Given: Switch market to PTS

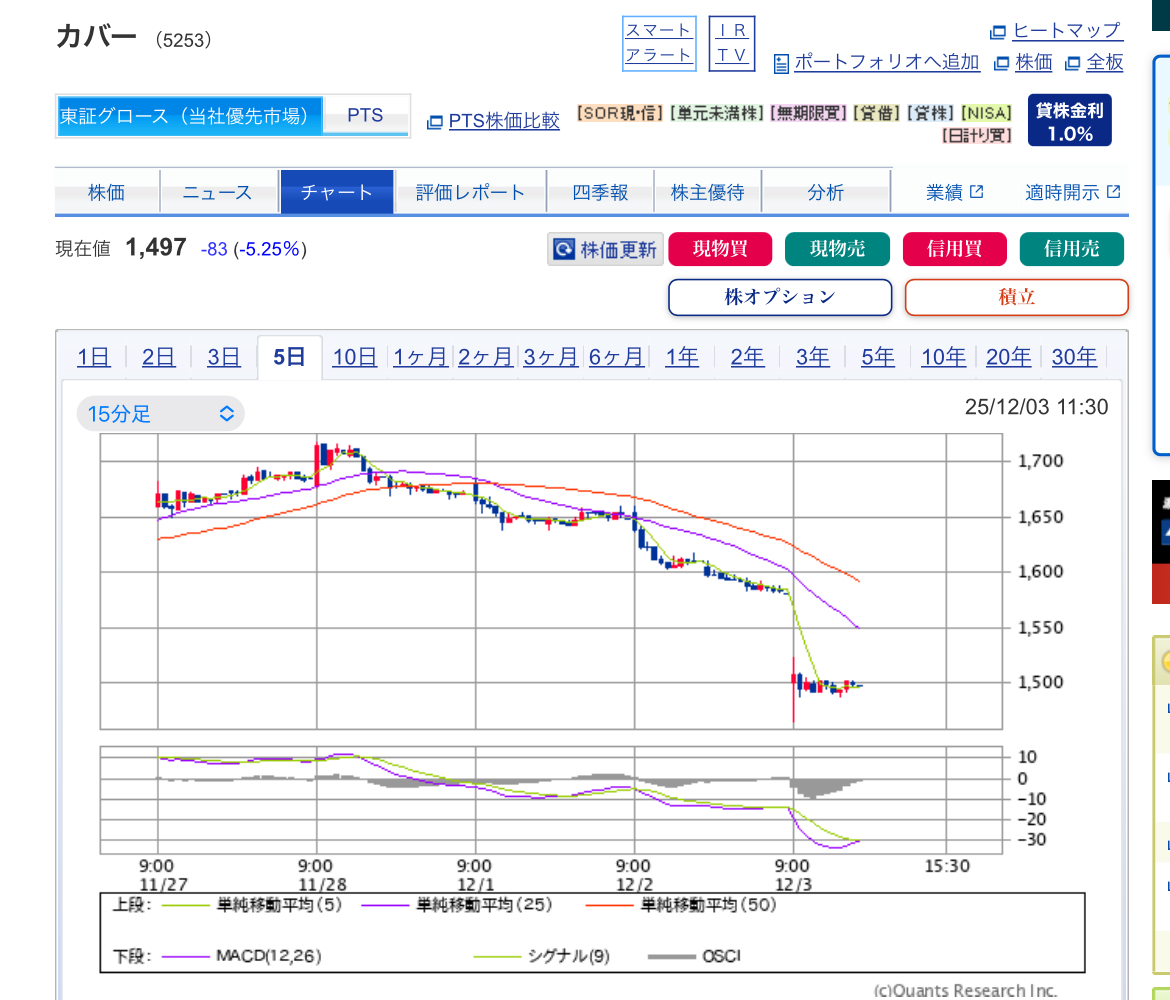Looking at the screenshot, I should (x=365, y=116).
